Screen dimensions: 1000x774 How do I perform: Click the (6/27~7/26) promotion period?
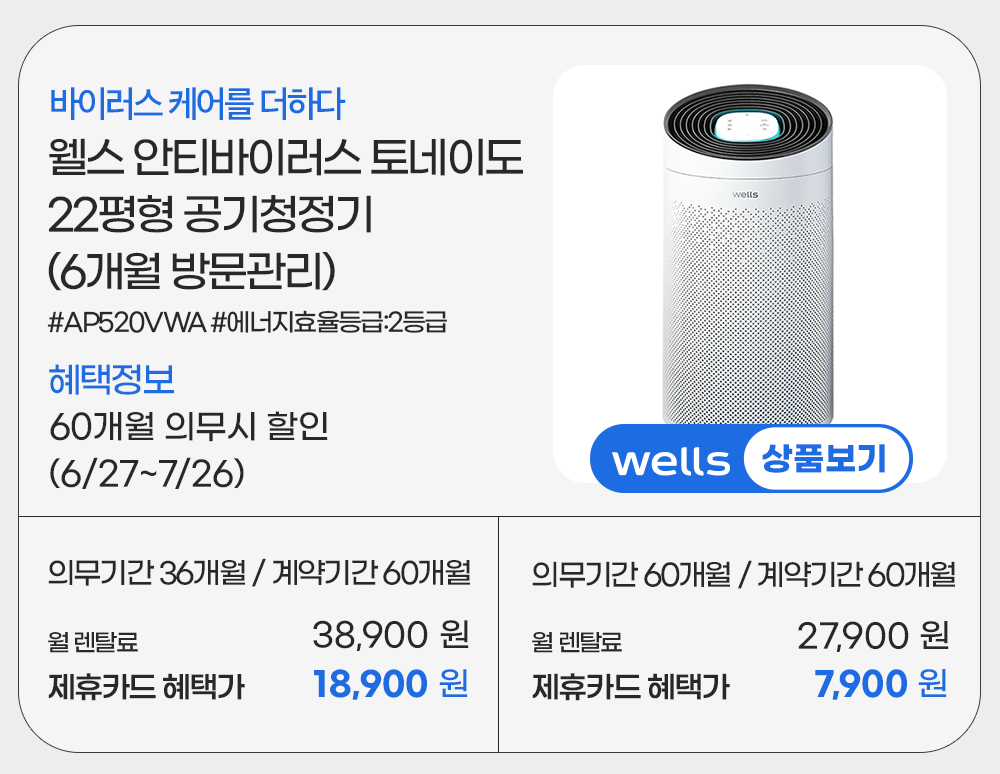point(147,473)
